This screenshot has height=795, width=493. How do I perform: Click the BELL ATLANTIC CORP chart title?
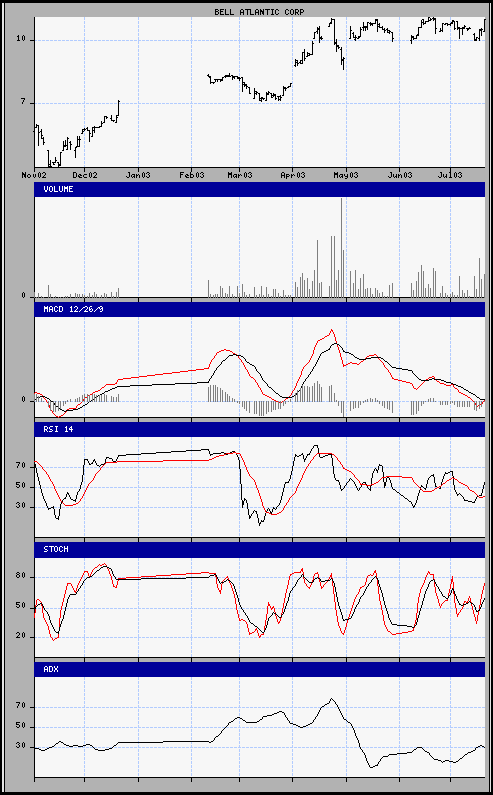(x=259, y=12)
